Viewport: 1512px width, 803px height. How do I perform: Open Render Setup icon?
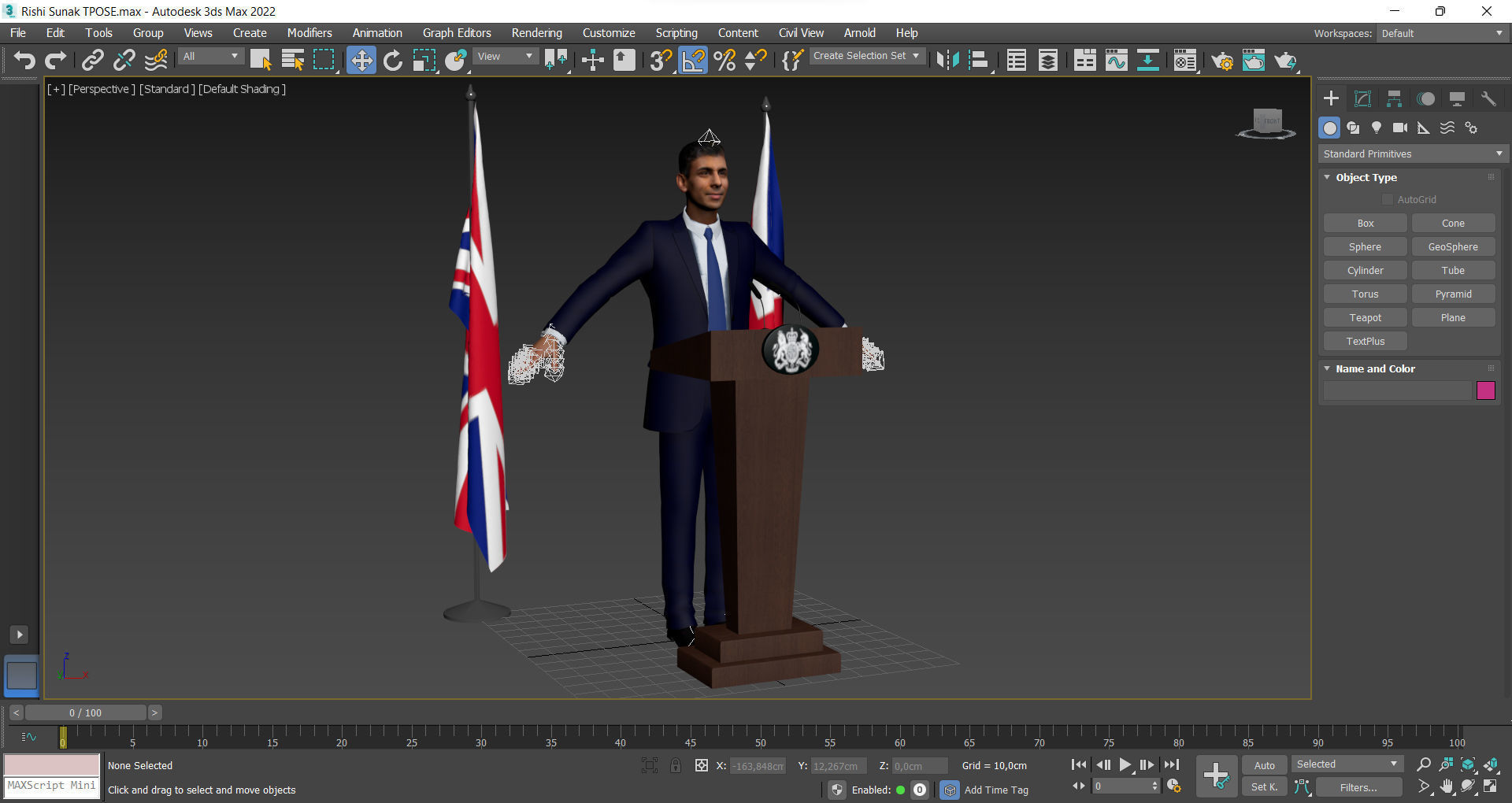(1222, 61)
